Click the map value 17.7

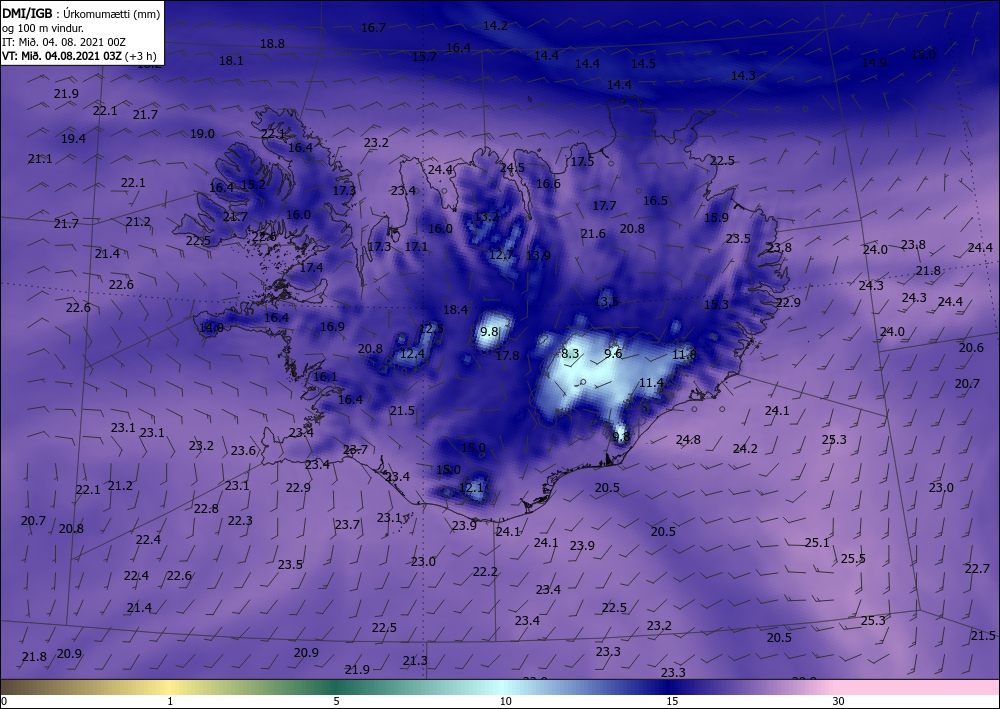[x=605, y=206]
